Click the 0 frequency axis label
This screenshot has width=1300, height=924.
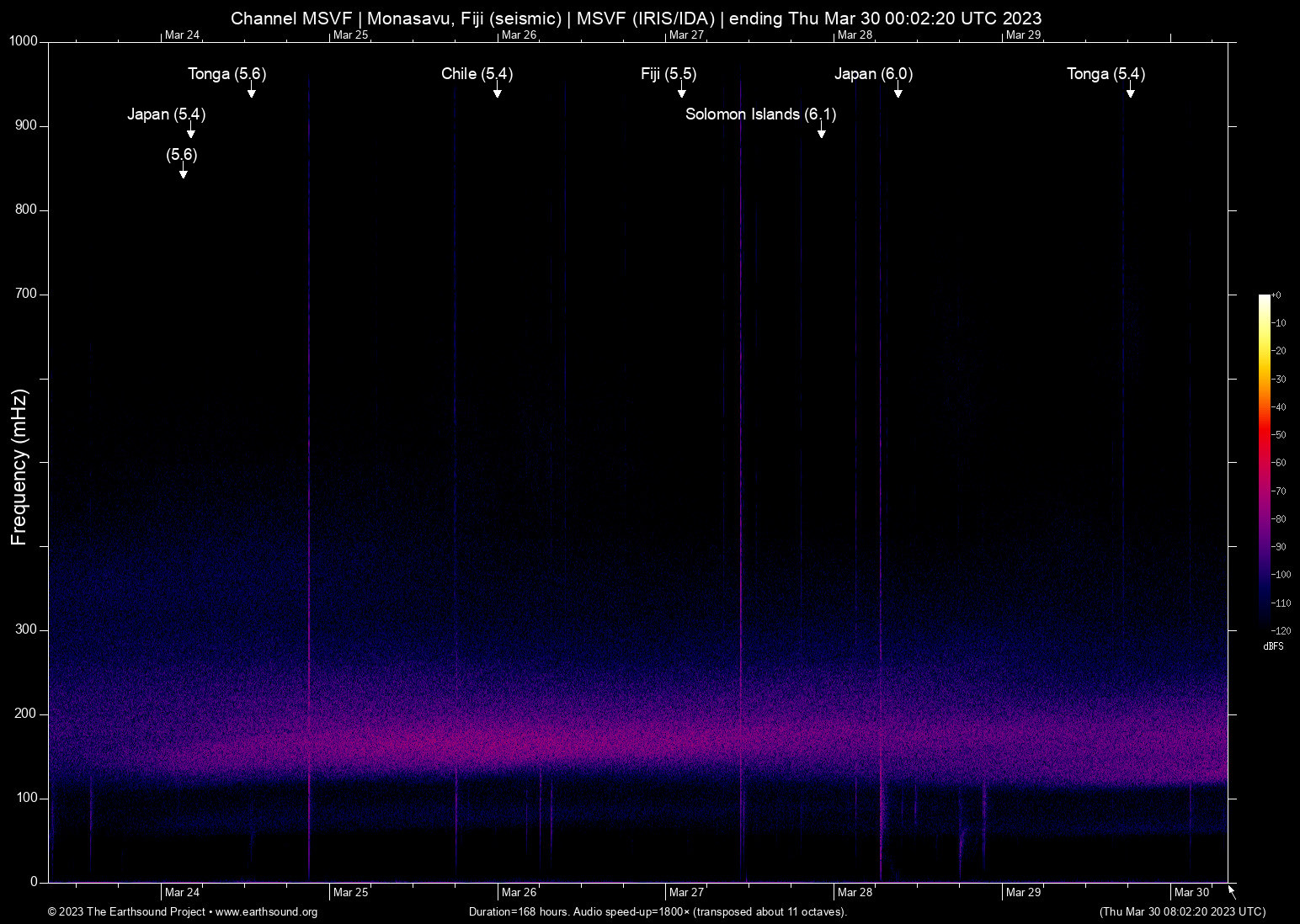coord(35,882)
